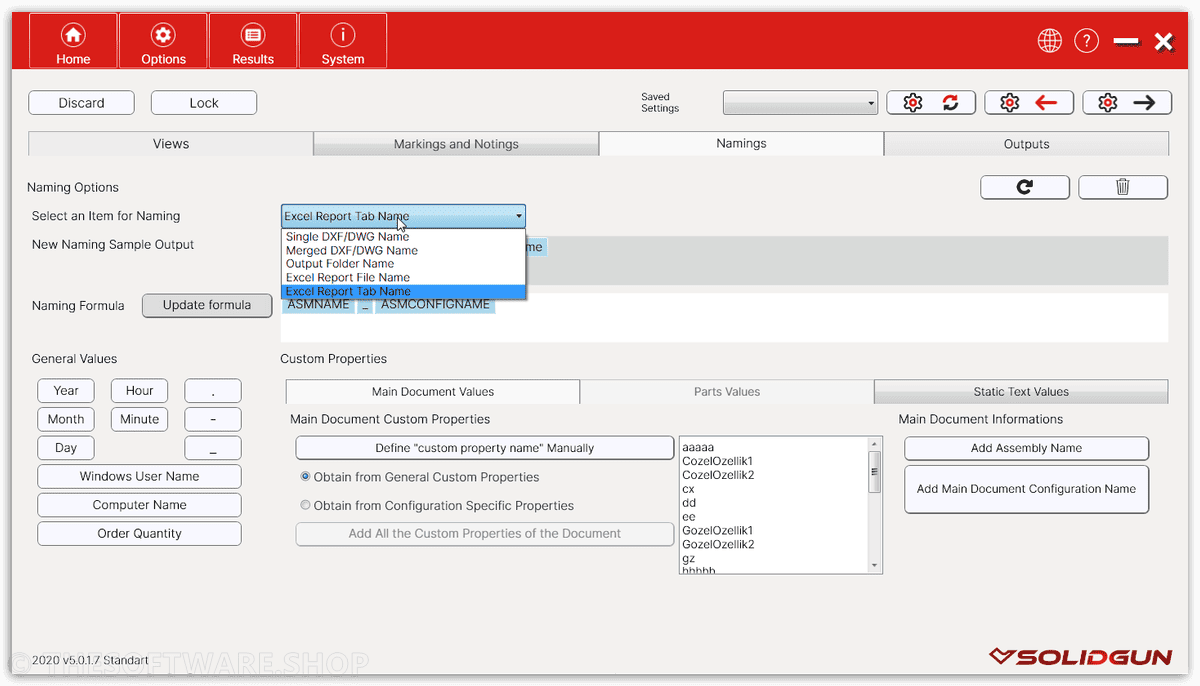Open help question mark icon

click(1087, 41)
